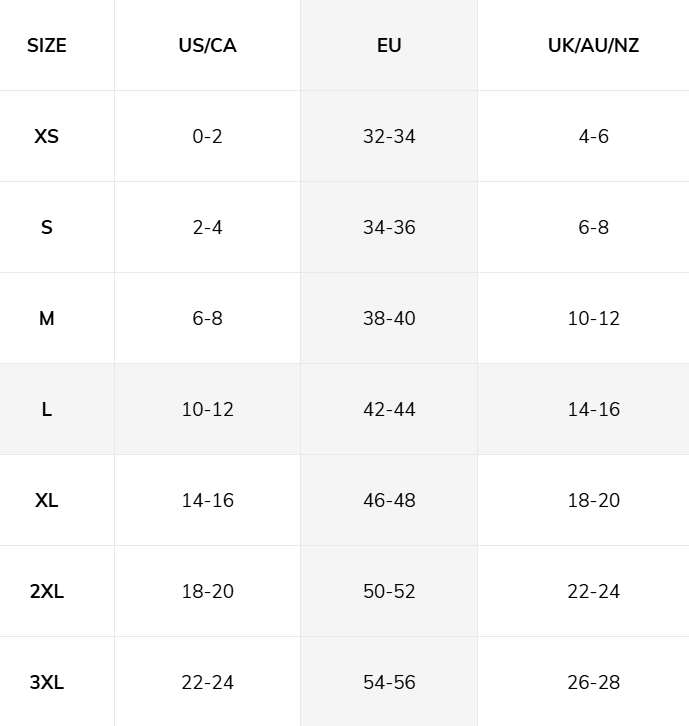Click the 46-48 EU cell
Viewport: 689px width, 726px height.
pos(389,501)
